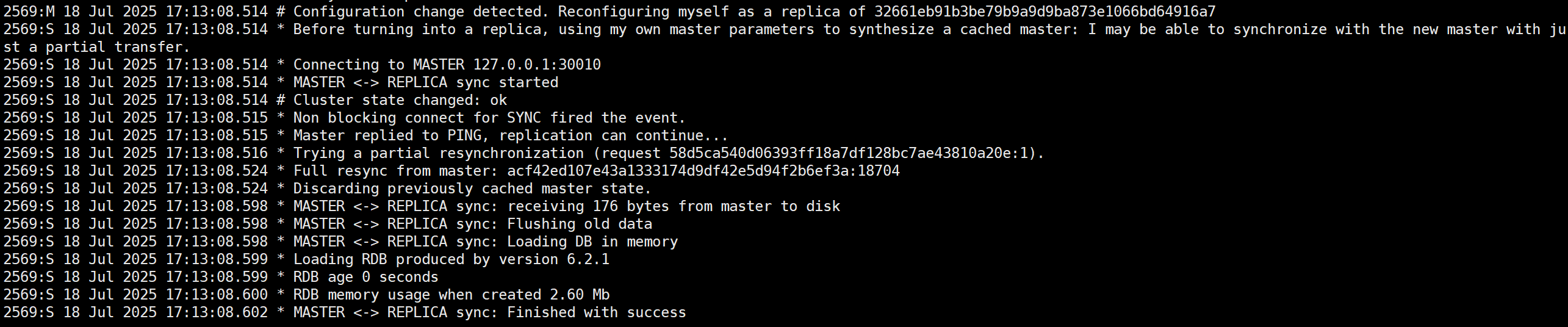Click the master node ID 32661eb91b3be79b9a9d9ba873e1066bd64916a7
The image size is (1568, 327).
[1045, 12]
